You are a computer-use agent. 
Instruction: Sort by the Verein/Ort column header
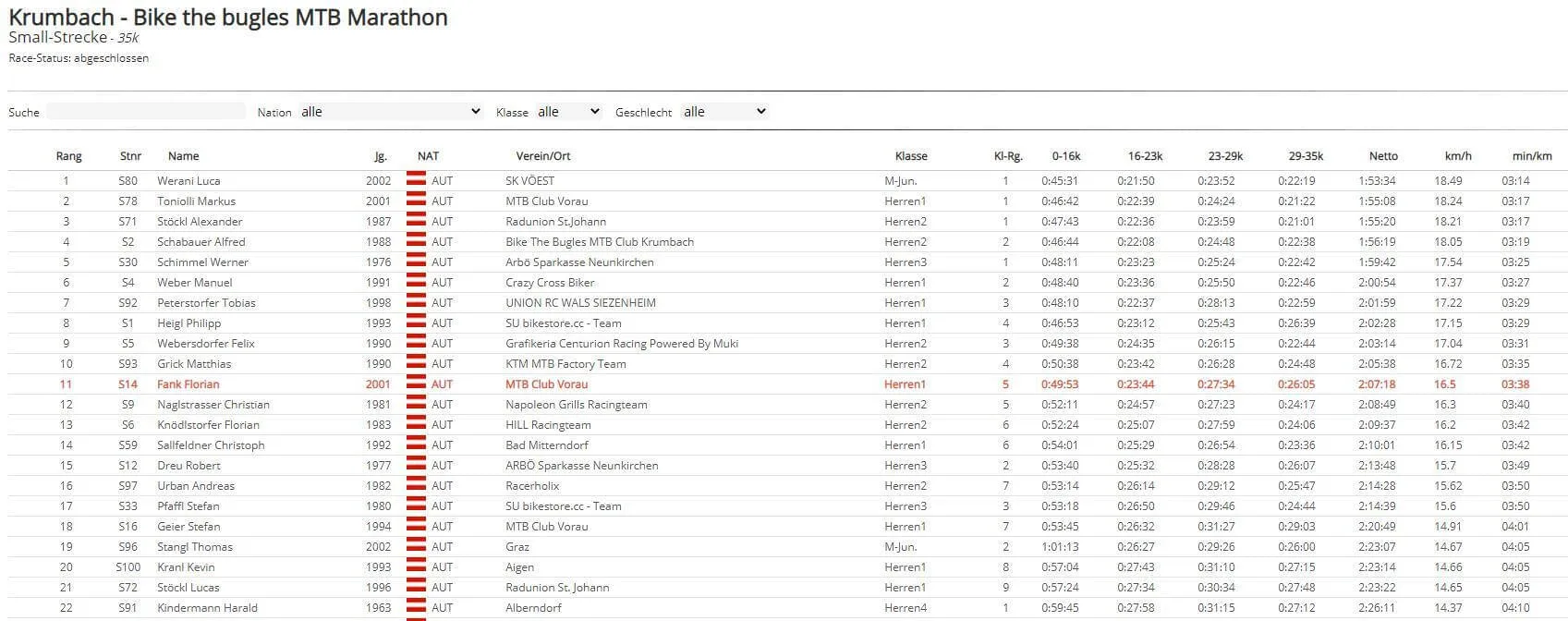click(543, 156)
